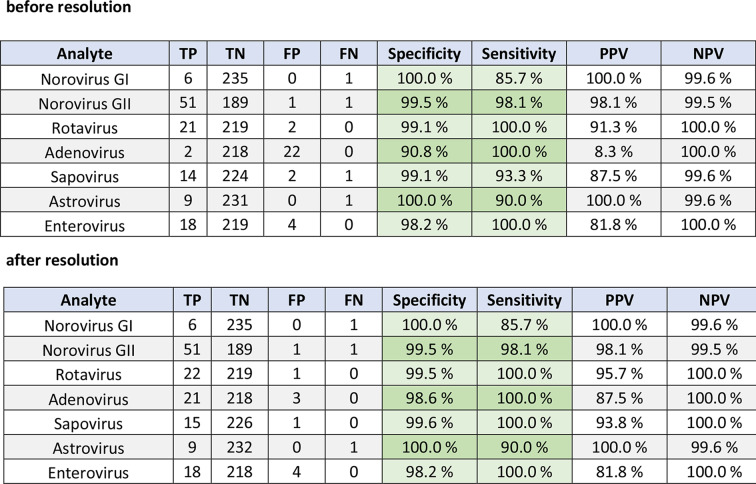
Task: Select the NPV header of the first table
Action: [x=708, y=54]
